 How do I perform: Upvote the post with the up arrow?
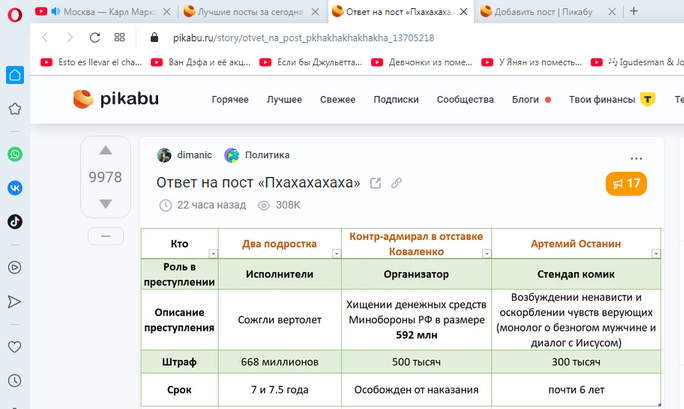(105, 152)
